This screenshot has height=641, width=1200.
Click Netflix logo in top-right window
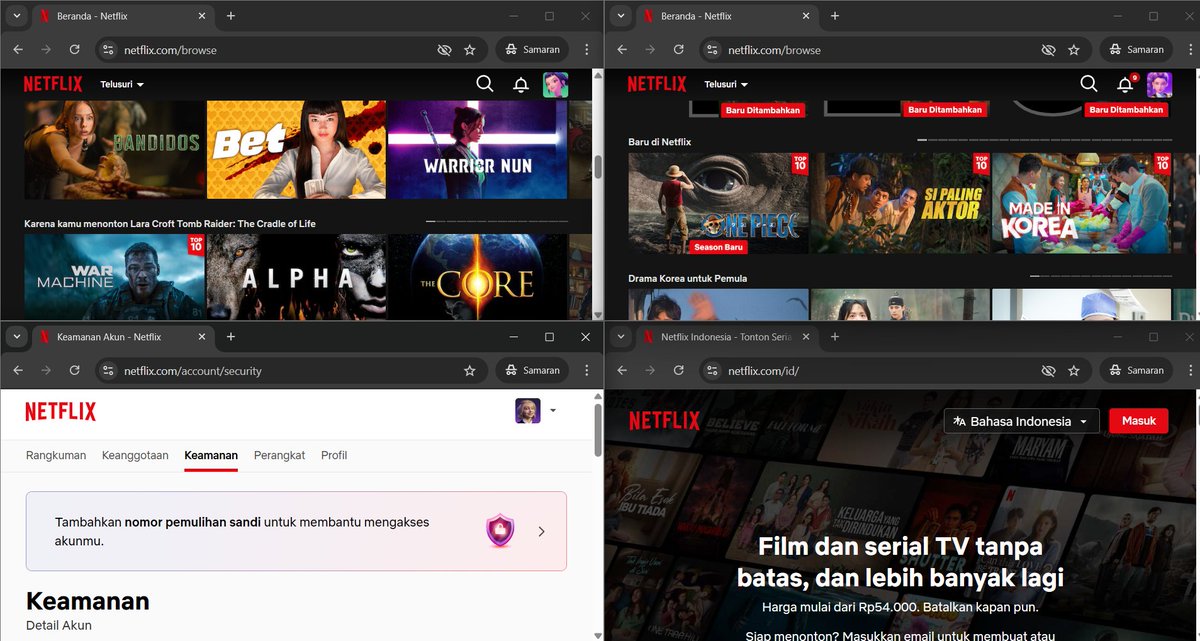click(657, 85)
